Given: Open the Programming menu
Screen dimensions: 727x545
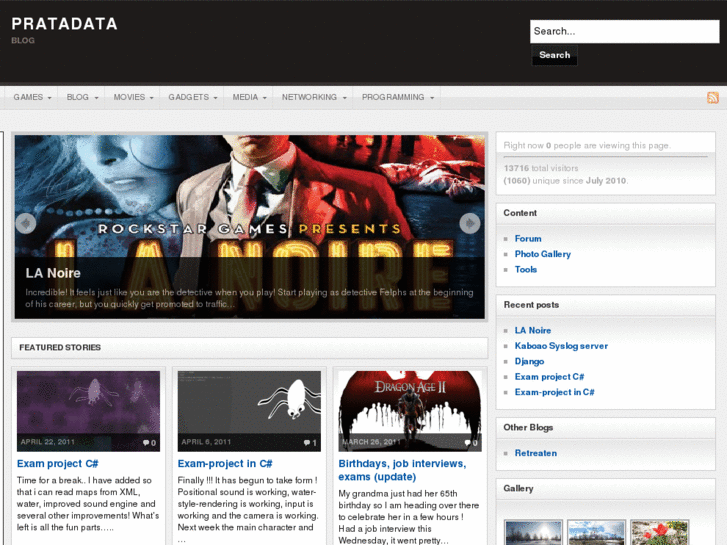Looking at the screenshot, I should click(398, 97).
